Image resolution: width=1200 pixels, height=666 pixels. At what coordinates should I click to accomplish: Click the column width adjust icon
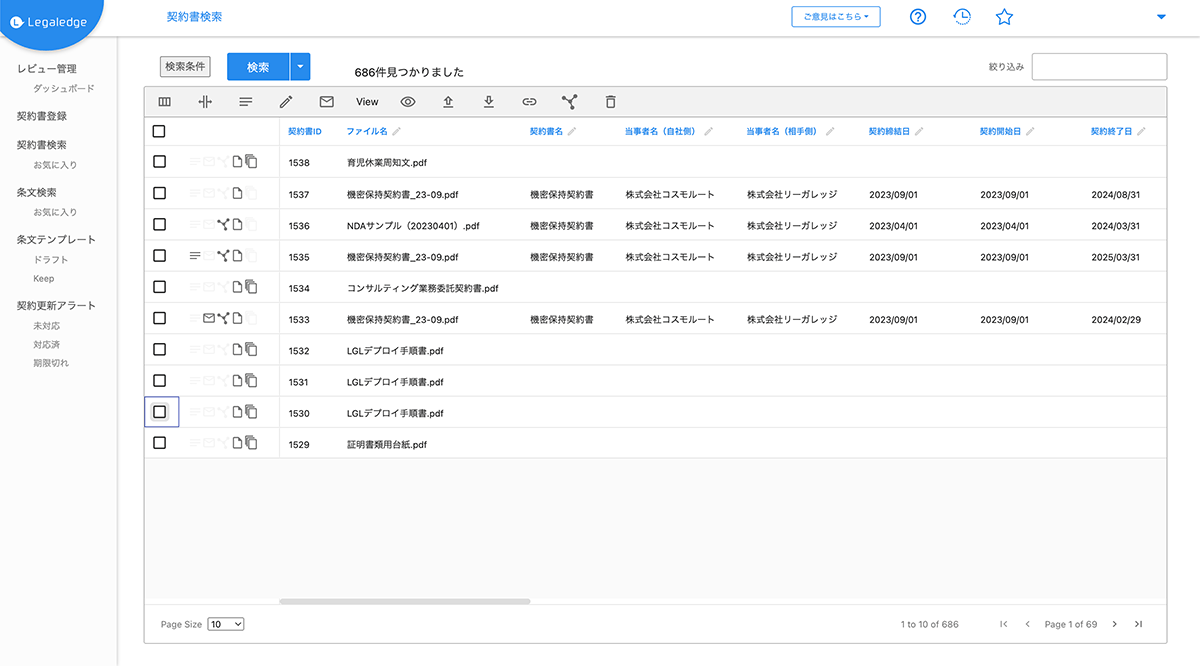tap(205, 102)
